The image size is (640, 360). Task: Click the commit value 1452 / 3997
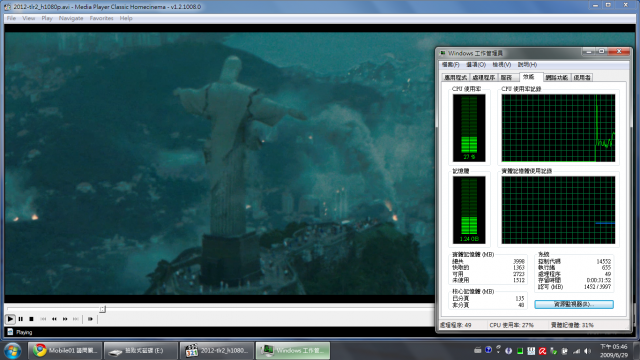click(597, 287)
